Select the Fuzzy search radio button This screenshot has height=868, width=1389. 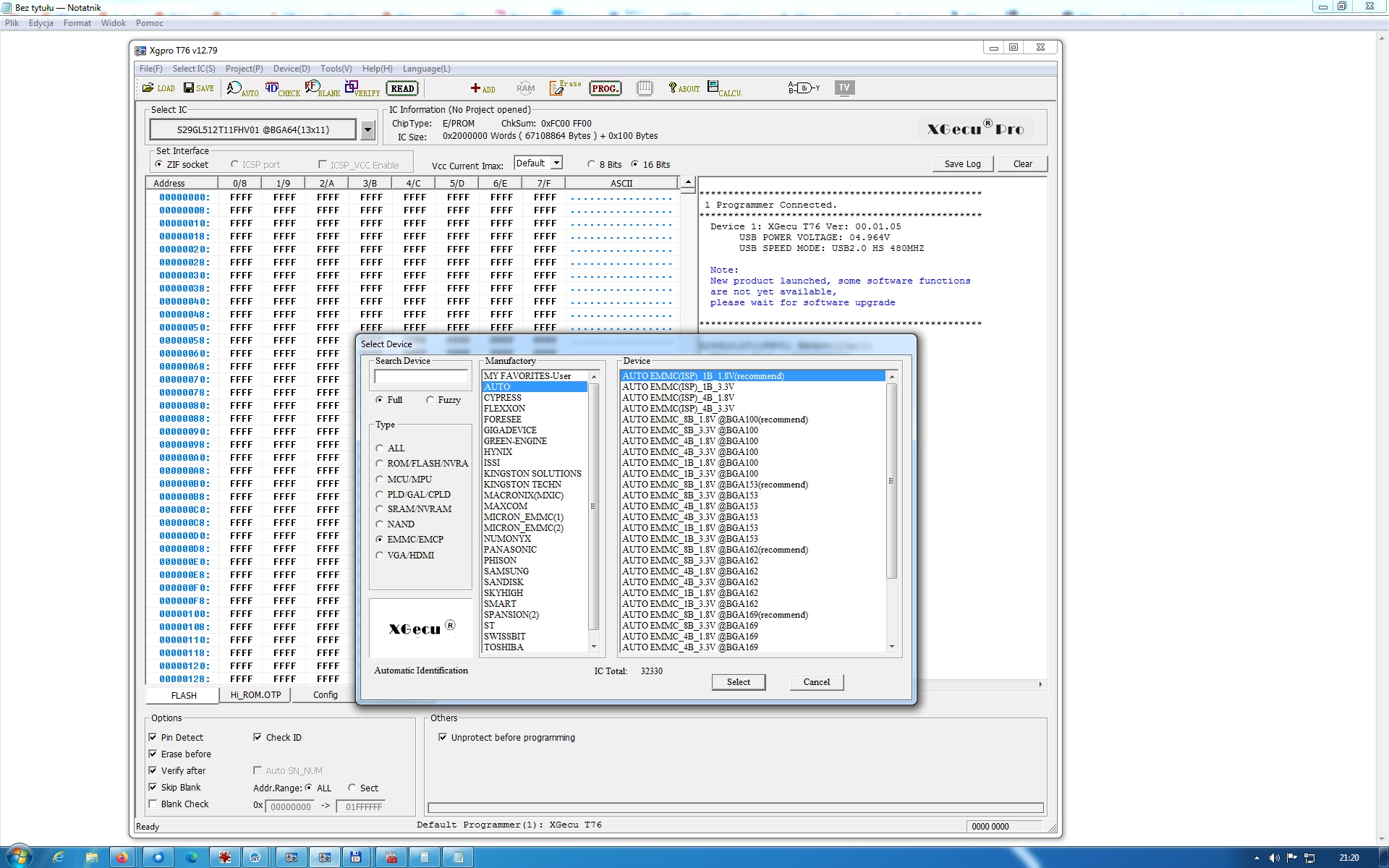430,400
